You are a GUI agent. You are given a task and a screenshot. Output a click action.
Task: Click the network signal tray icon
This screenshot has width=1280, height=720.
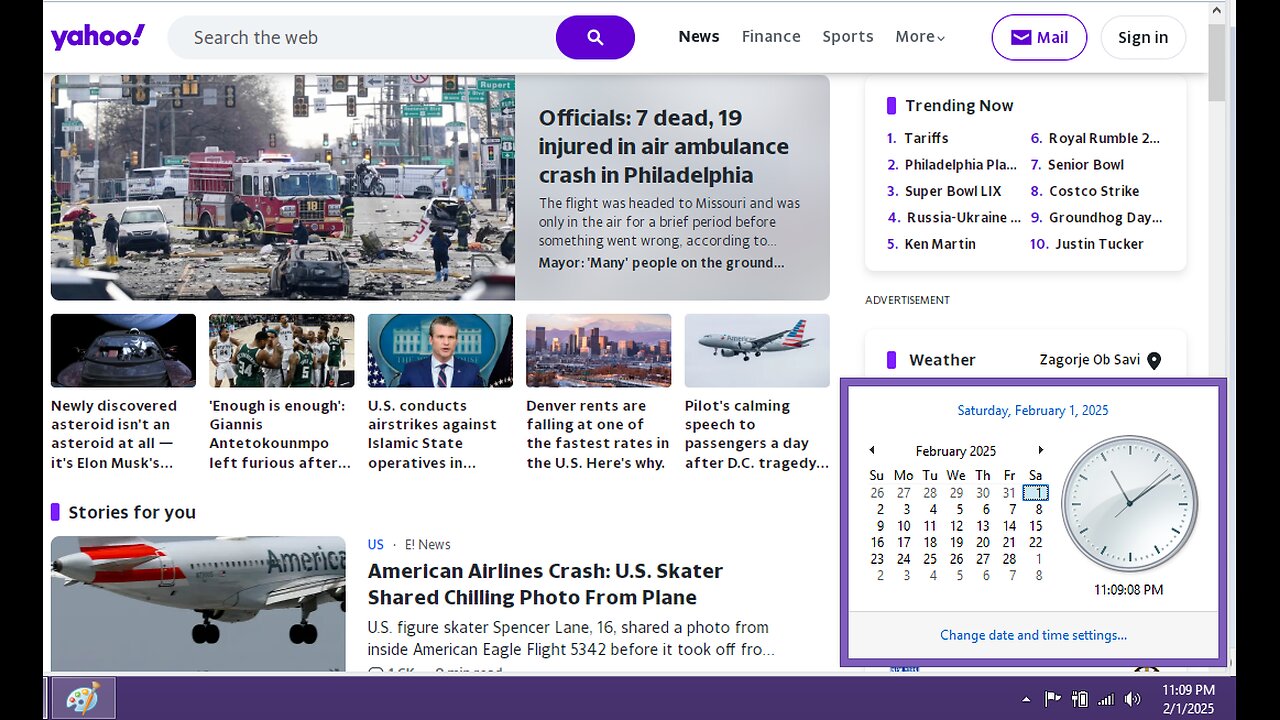pos(1106,699)
